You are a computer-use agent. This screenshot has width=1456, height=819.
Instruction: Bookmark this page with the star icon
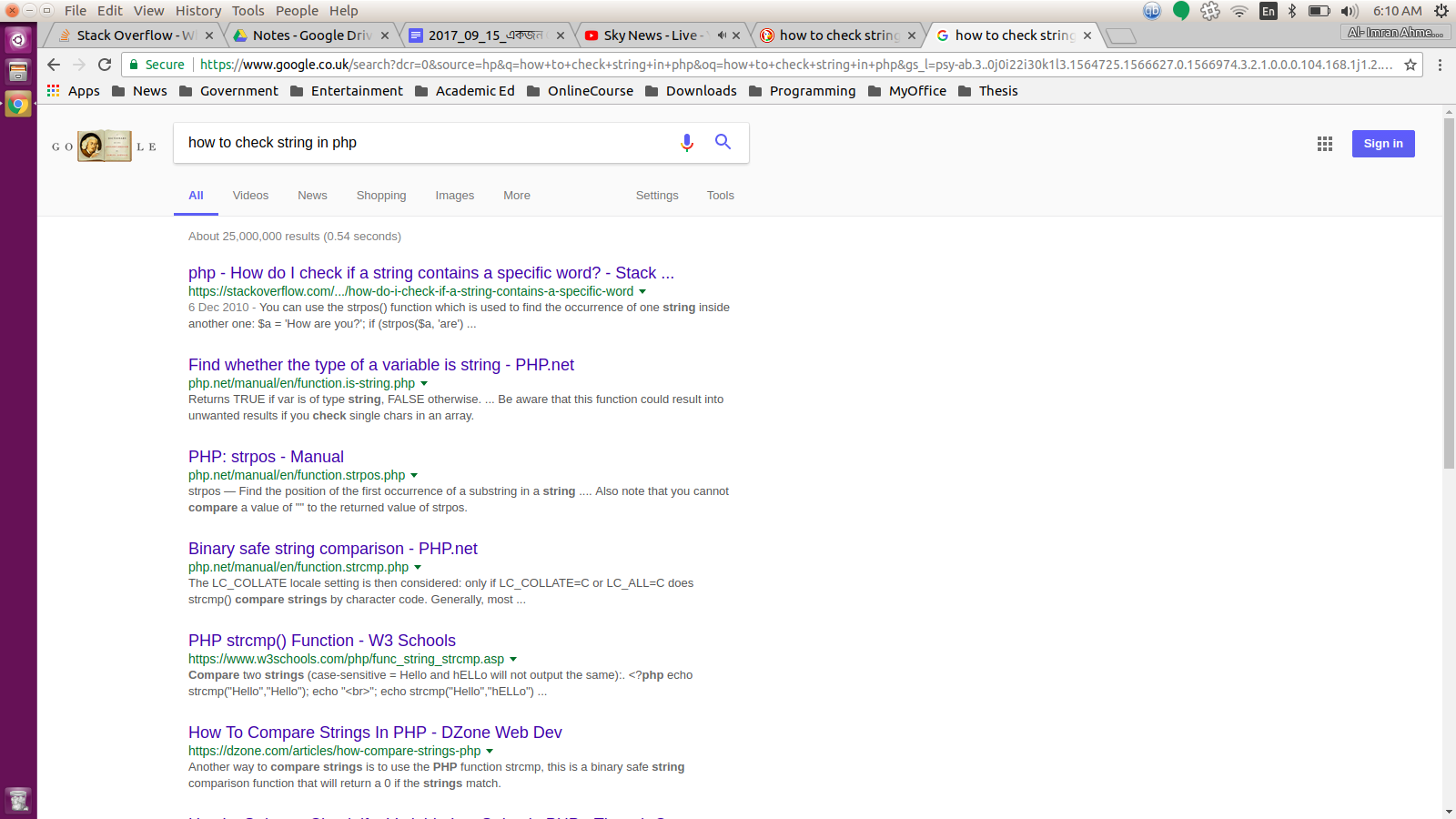[1410, 65]
